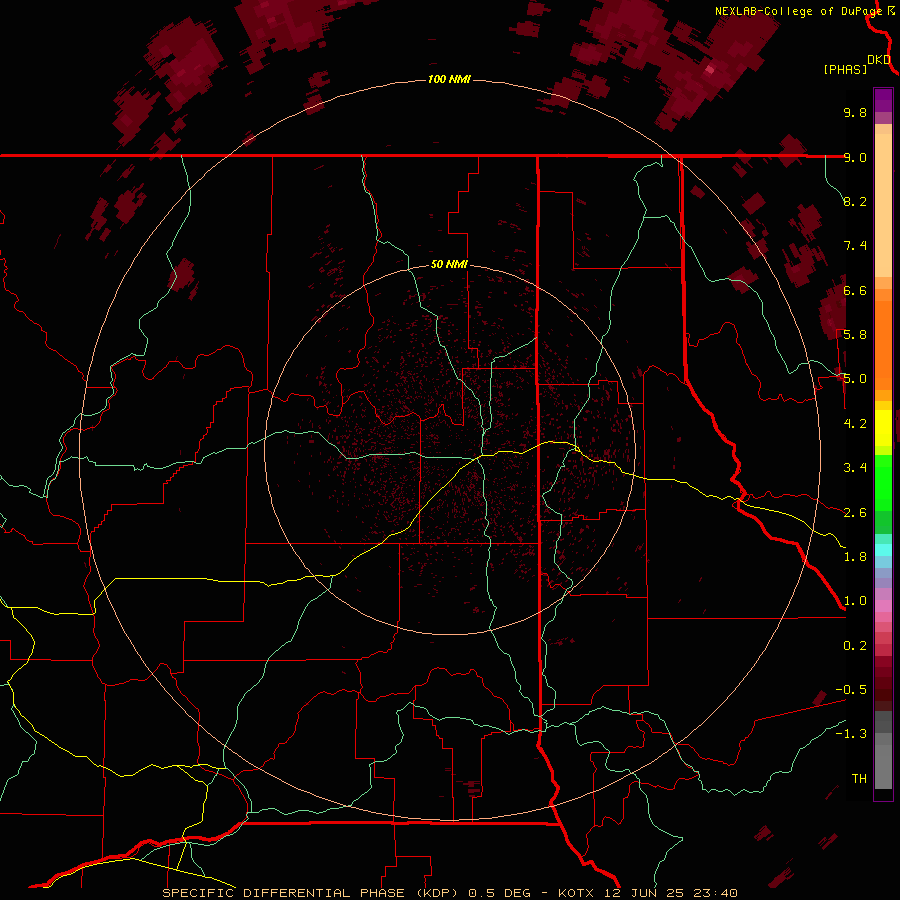Click the DKD label above the scale
The width and height of the screenshot is (900, 900).
pyautogui.click(x=879, y=60)
